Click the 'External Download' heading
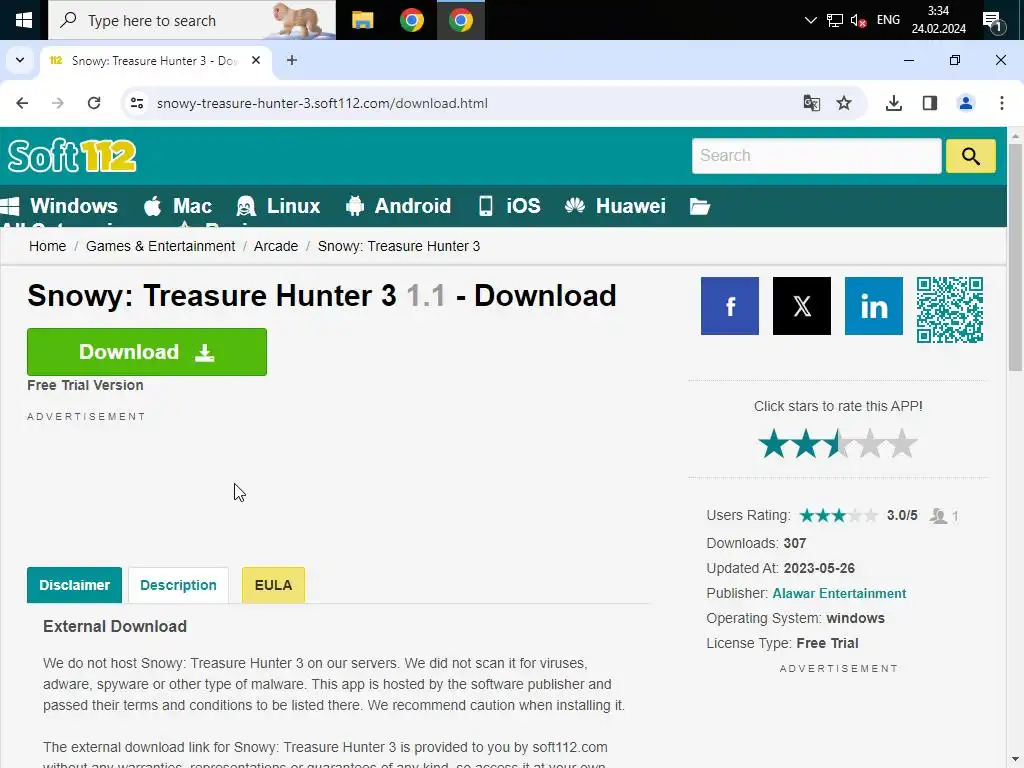The image size is (1024, 768). point(115,627)
